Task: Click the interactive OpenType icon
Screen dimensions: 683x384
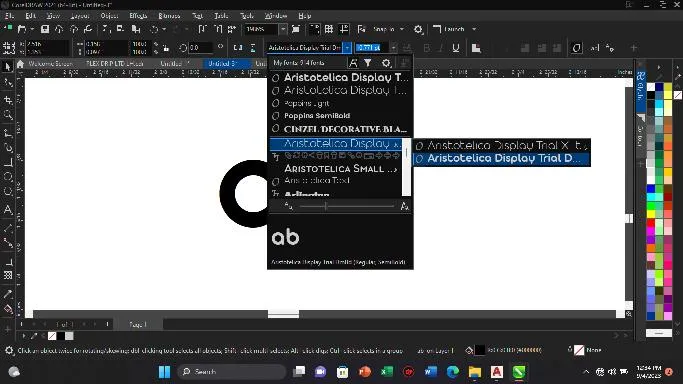Action: [x=576, y=48]
